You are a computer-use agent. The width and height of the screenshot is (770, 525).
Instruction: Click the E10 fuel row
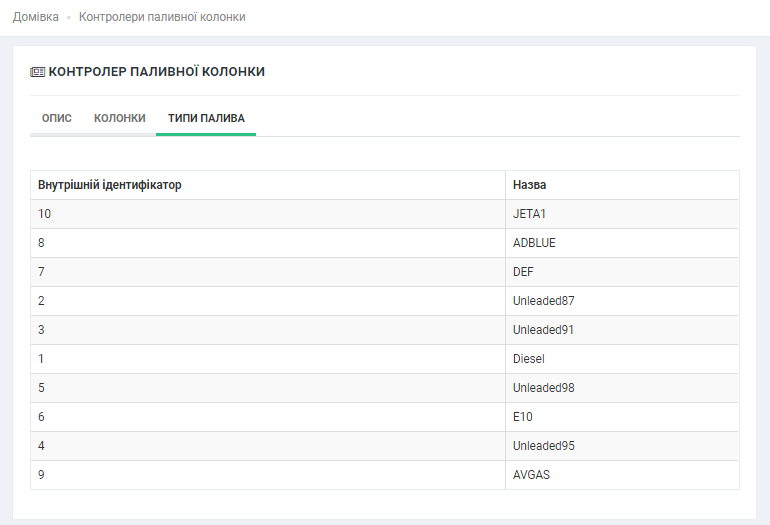(x=522, y=417)
